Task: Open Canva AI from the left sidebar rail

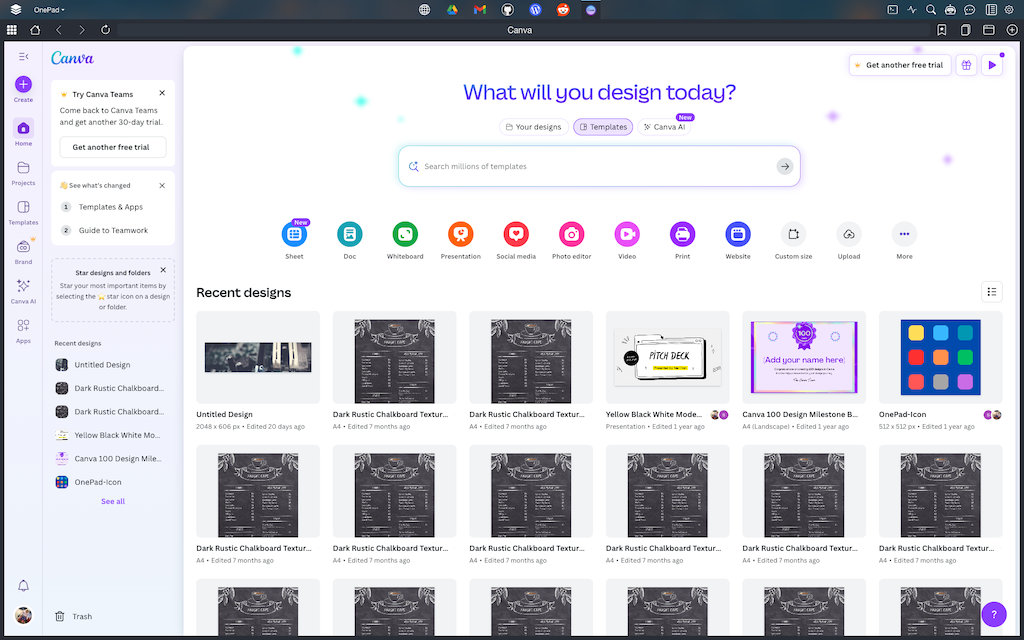Action: (23, 286)
